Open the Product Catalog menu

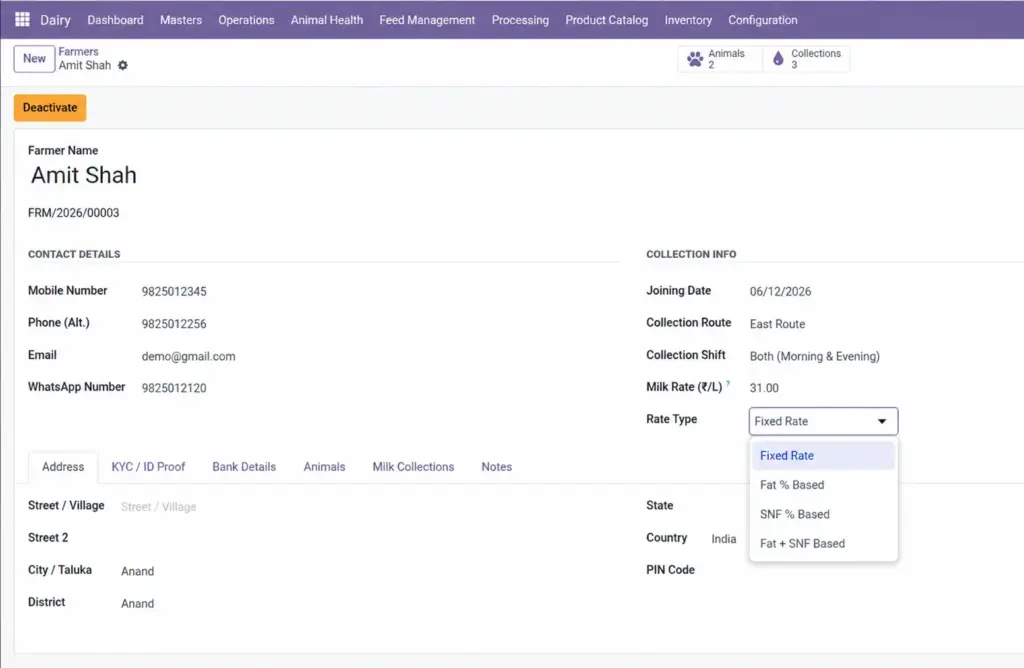pos(607,20)
